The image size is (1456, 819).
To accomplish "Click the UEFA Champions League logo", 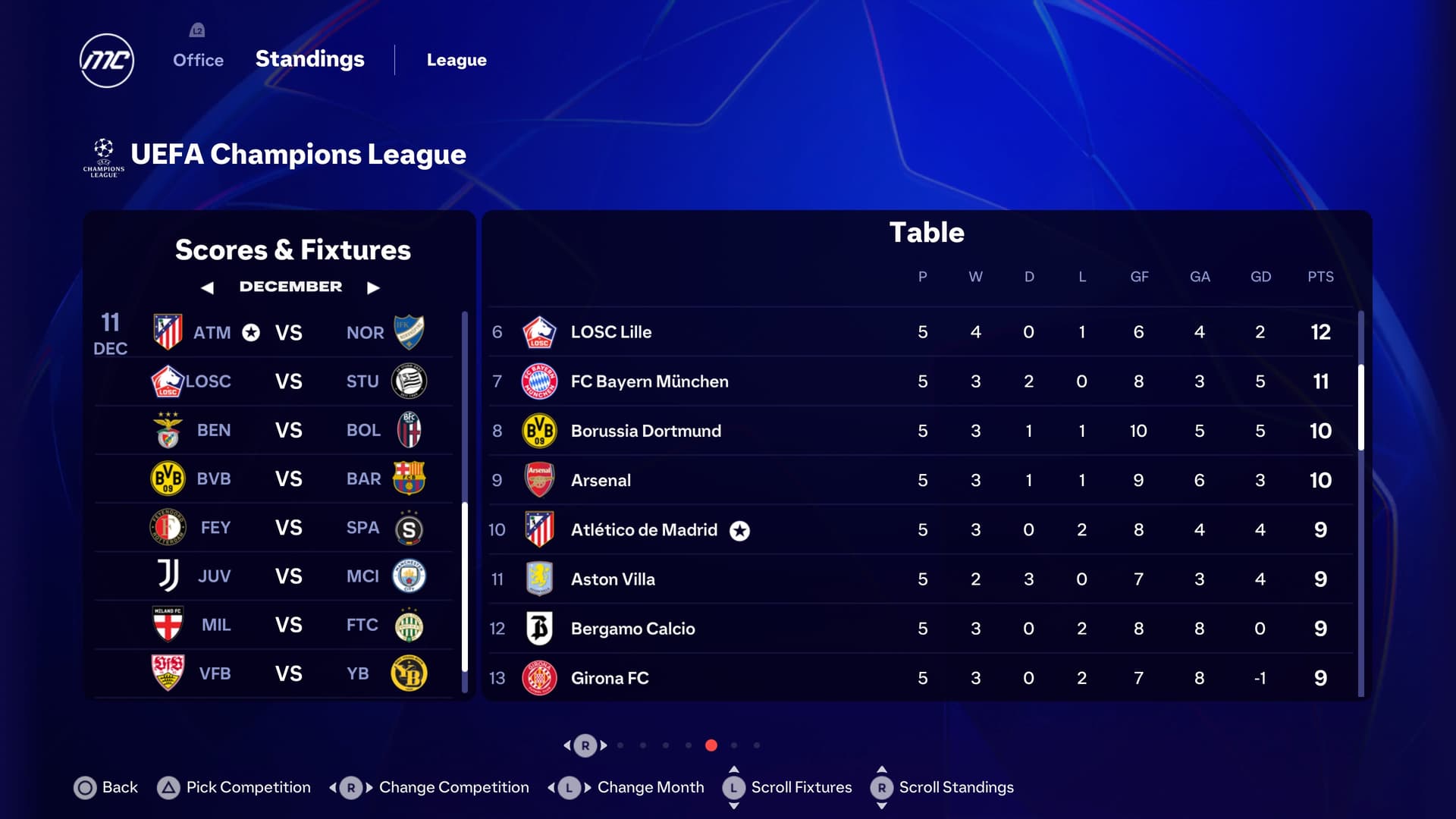I will point(104,158).
